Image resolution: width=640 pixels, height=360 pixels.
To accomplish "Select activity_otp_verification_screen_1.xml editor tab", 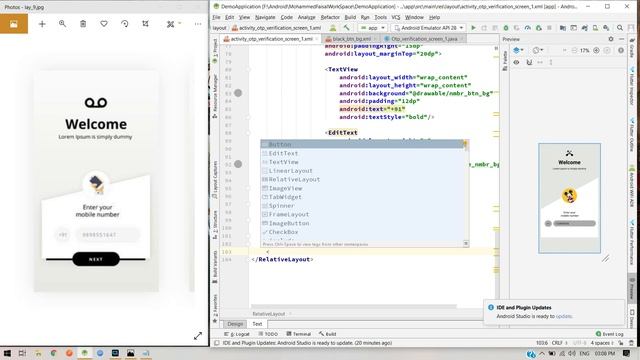I will 271,39.
